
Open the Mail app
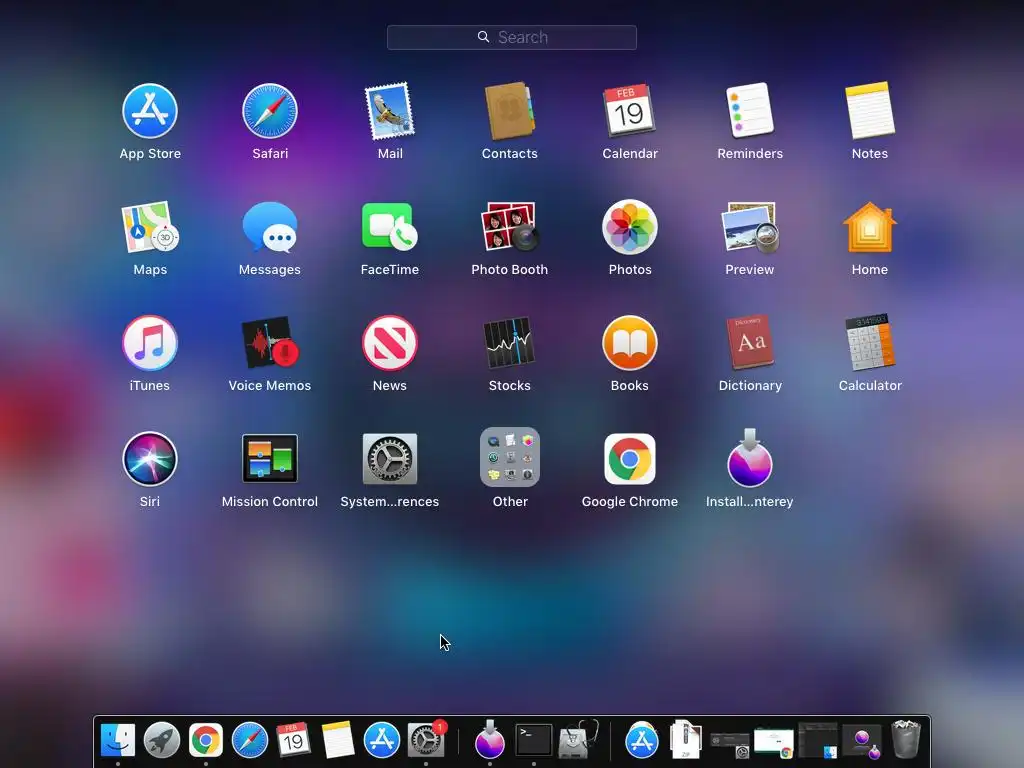click(390, 111)
